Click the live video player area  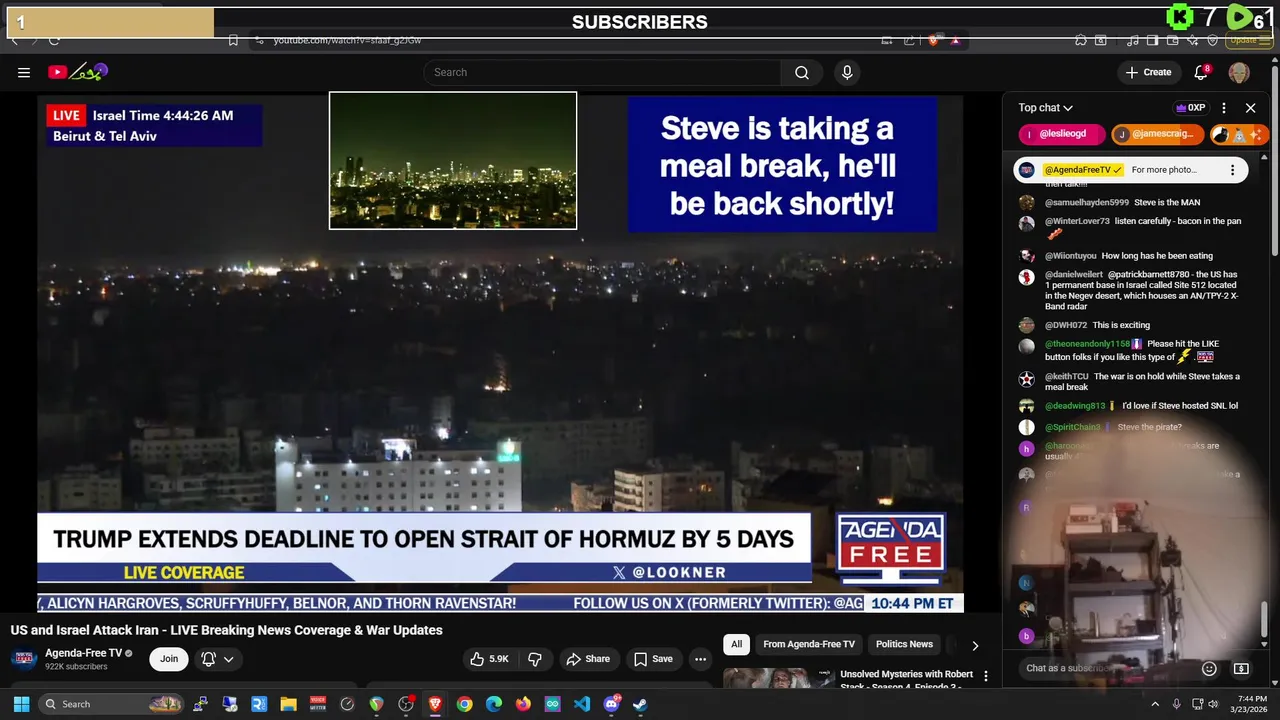pos(500,353)
